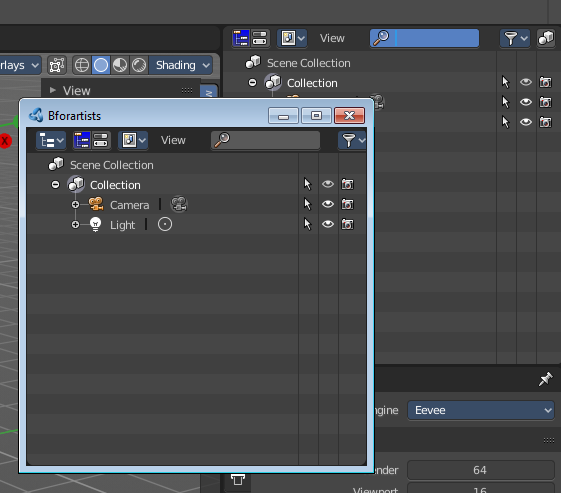Open display mode dropdown in Bforartists window
This screenshot has width=561, height=493.
tap(133, 140)
